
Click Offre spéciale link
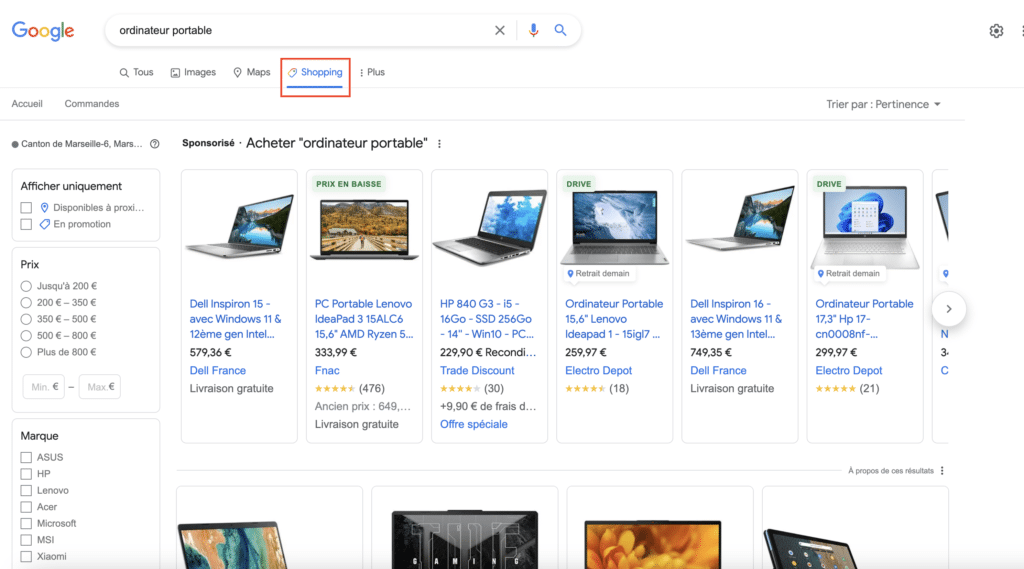point(473,424)
